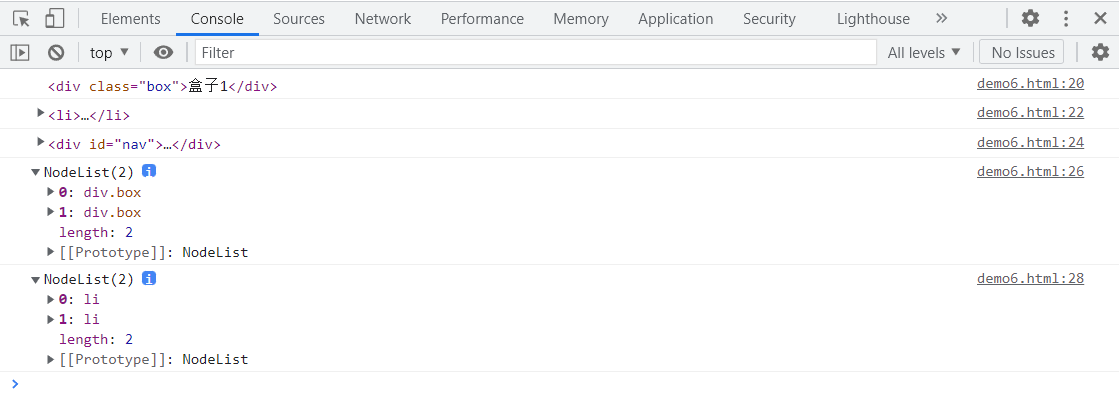
Task: Click info badge next to first NodeList(2)
Action: (x=148, y=171)
